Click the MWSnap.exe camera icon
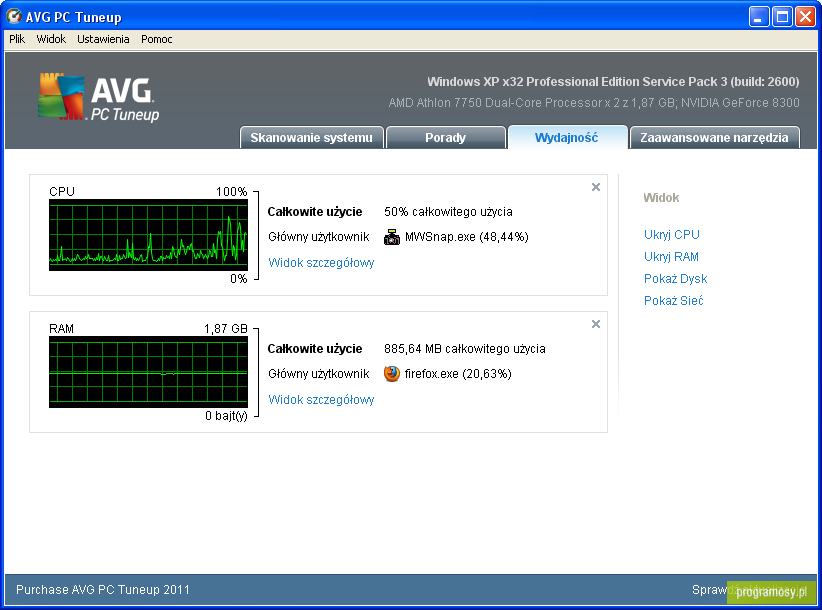Viewport: 822px width, 610px height. (392, 237)
